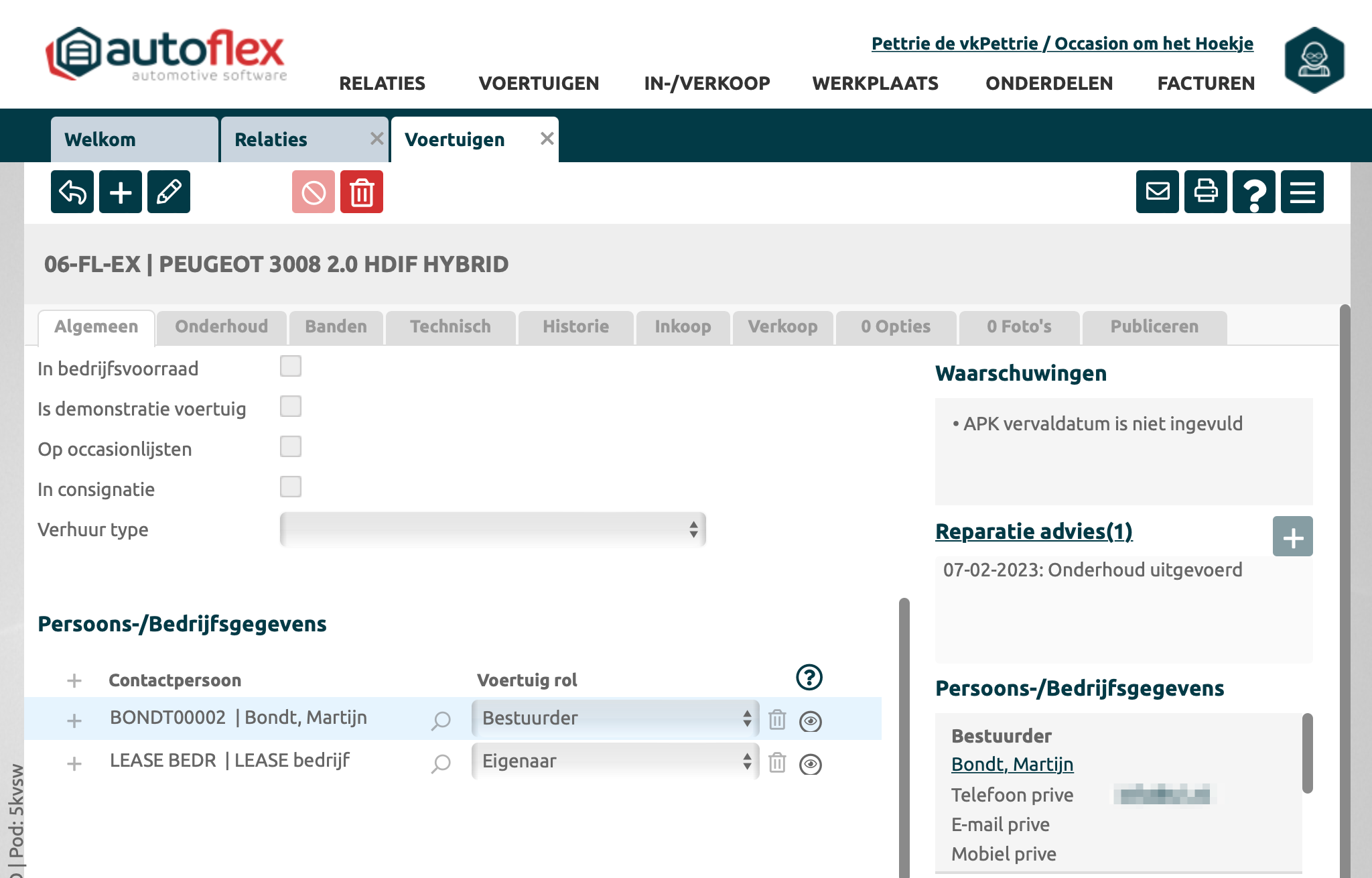Tick the Op occasionlijsten checkbox
The width and height of the screenshot is (1372, 878).
291,447
